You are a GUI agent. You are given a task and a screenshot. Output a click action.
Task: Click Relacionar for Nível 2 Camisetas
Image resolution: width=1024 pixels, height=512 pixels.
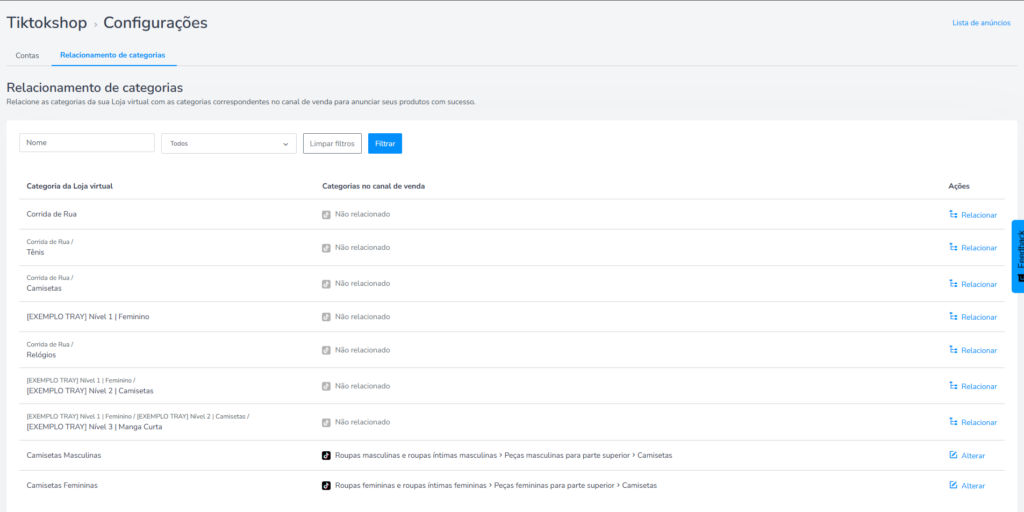[972, 386]
